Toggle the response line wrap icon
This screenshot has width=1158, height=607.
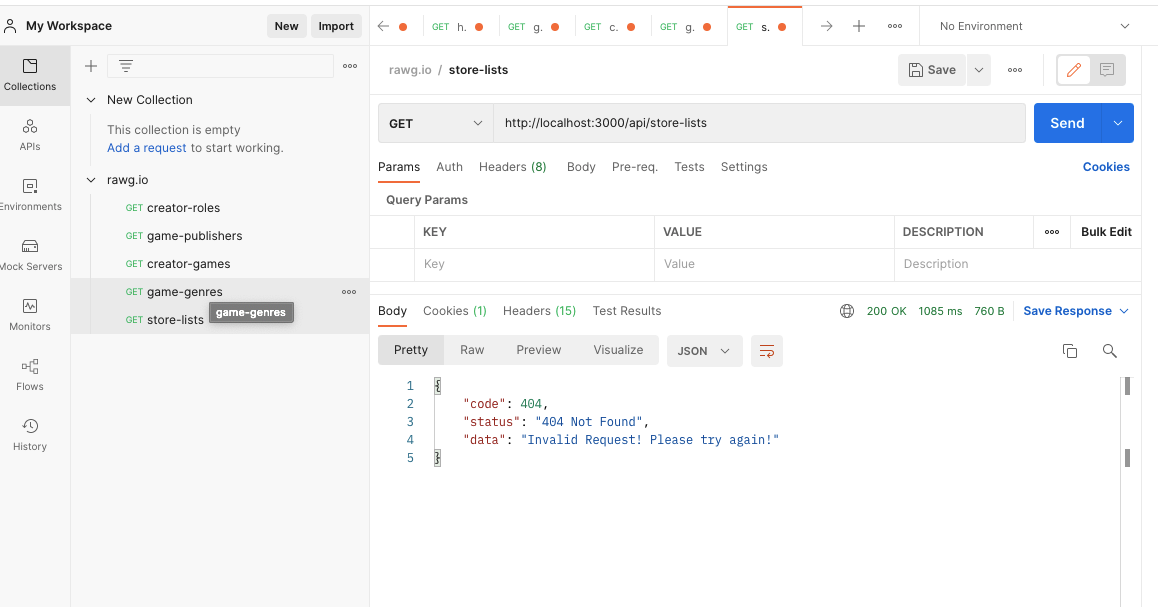[767, 351]
